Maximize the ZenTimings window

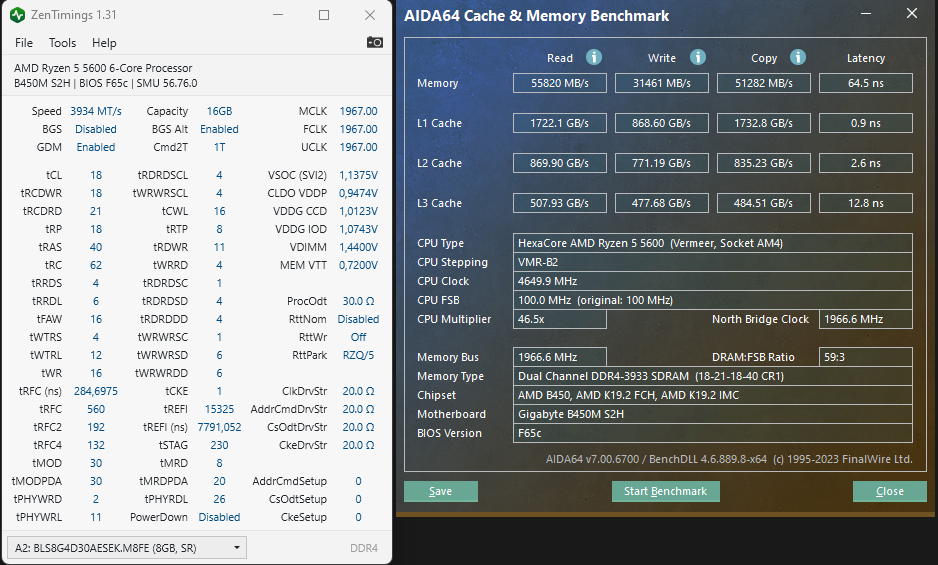[324, 15]
